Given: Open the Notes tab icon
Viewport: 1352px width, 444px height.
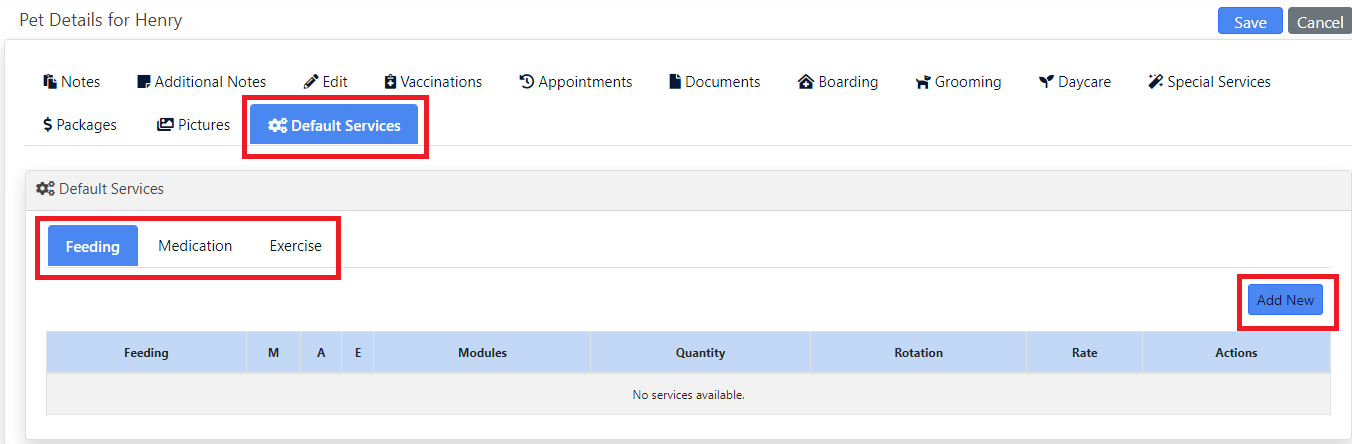Looking at the screenshot, I should tap(50, 82).
